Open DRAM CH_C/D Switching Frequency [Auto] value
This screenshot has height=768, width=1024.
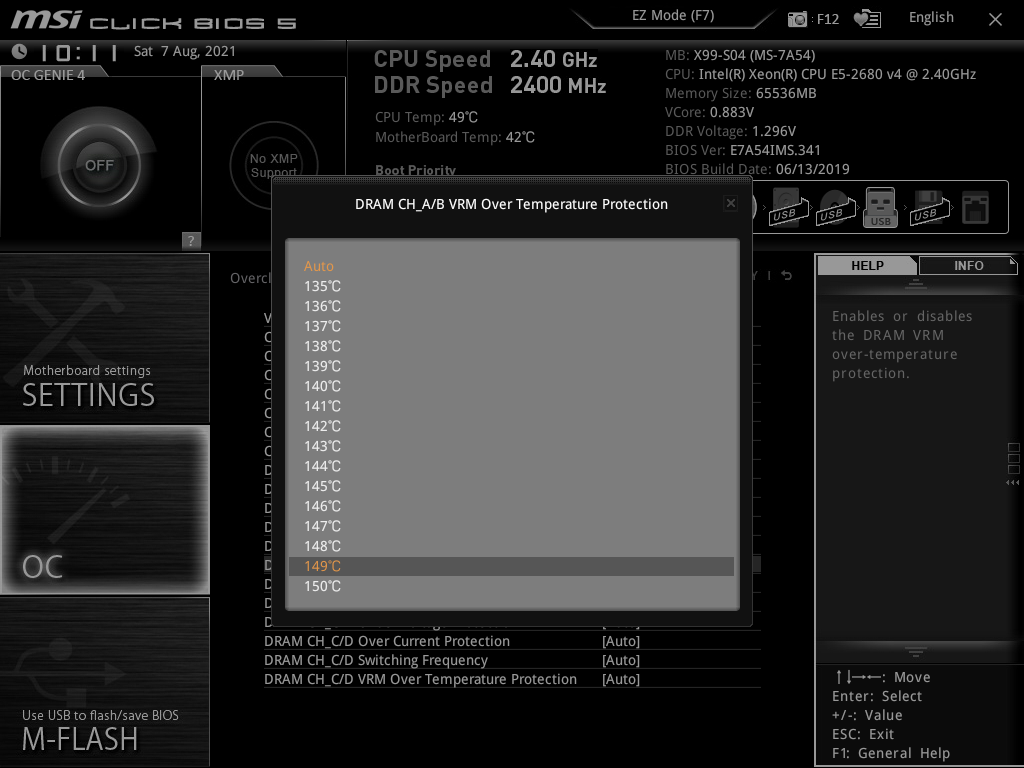(x=620, y=660)
